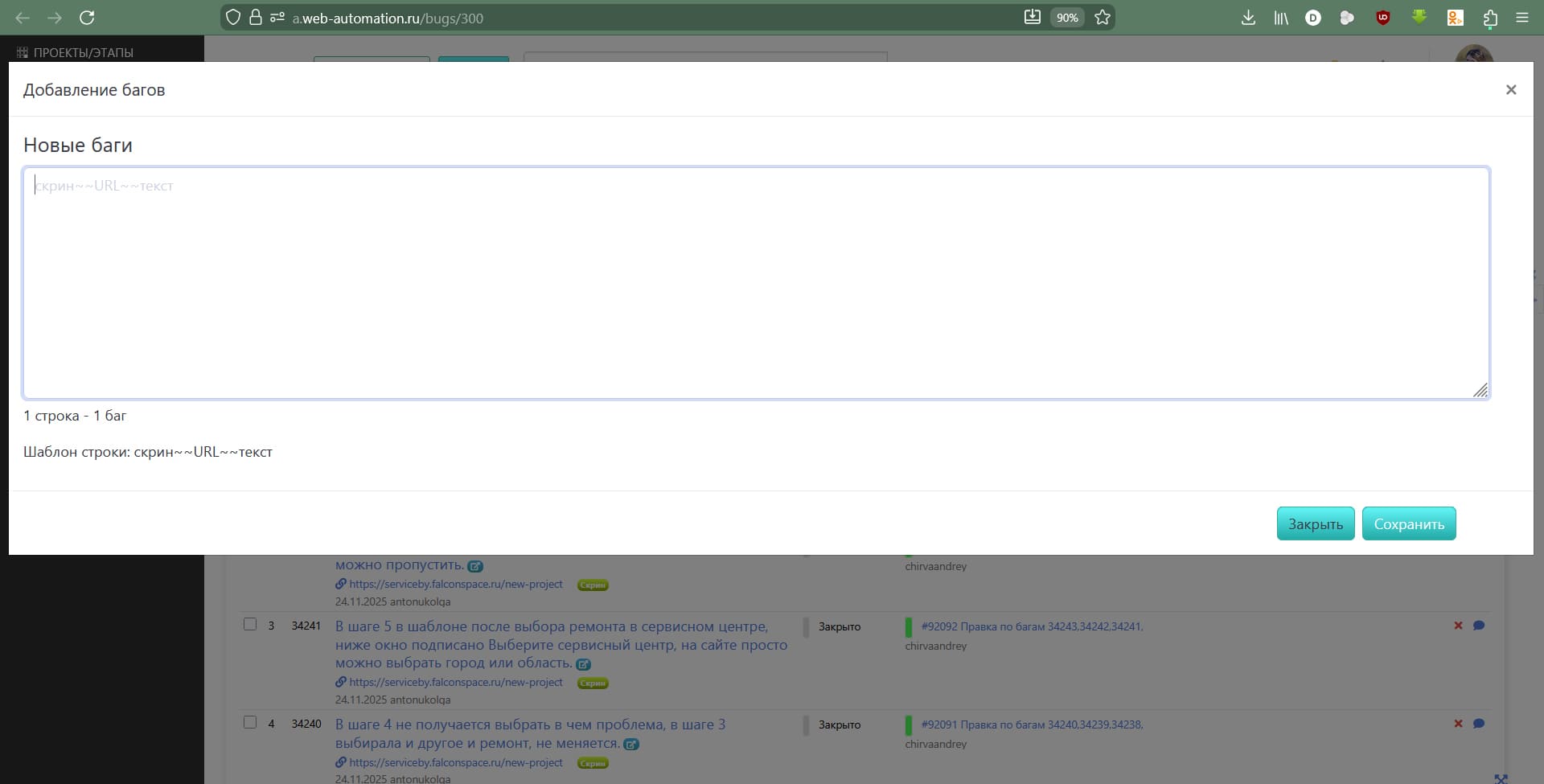Viewport: 1544px width, 784px height.
Task: Open the browser Downloads arrow icon
Action: (1248, 18)
